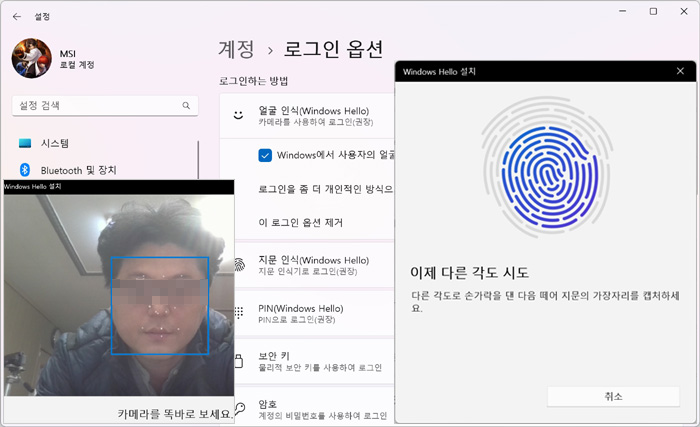
Task: Collapse the 얼굴 인식(Windows Hello) option
Action: [307, 116]
